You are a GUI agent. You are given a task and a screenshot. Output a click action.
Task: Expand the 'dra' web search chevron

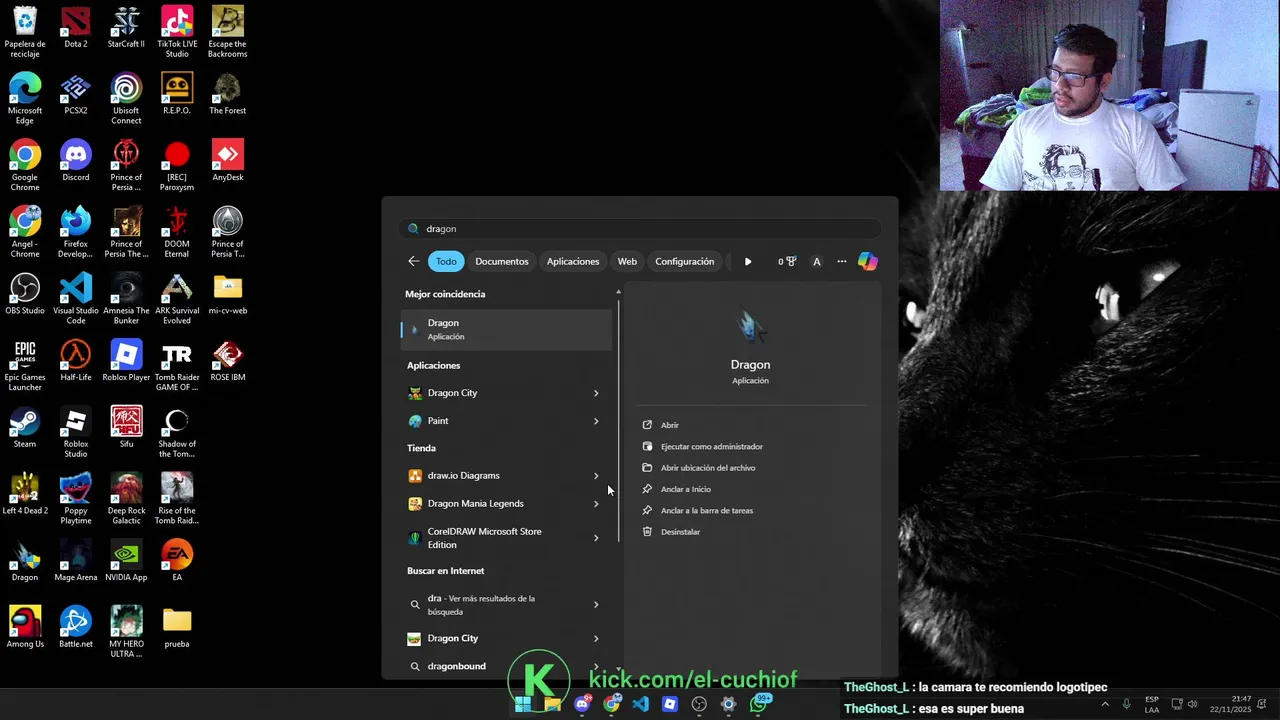pos(596,604)
